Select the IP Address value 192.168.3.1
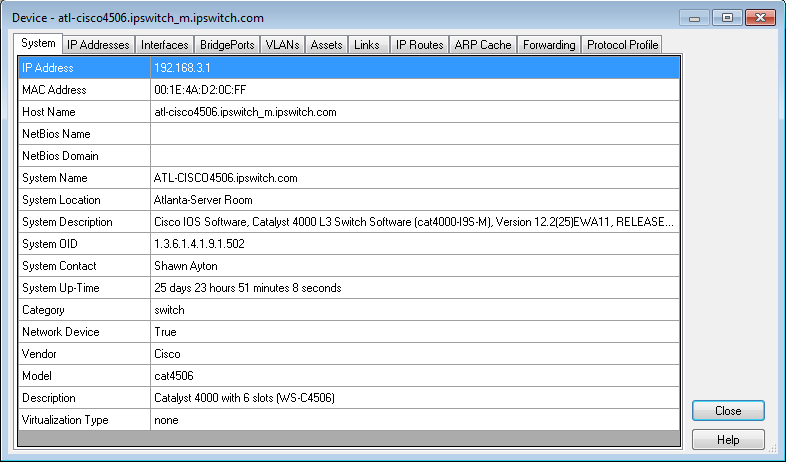This screenshot has height=462, width=786. click(415, 68)
